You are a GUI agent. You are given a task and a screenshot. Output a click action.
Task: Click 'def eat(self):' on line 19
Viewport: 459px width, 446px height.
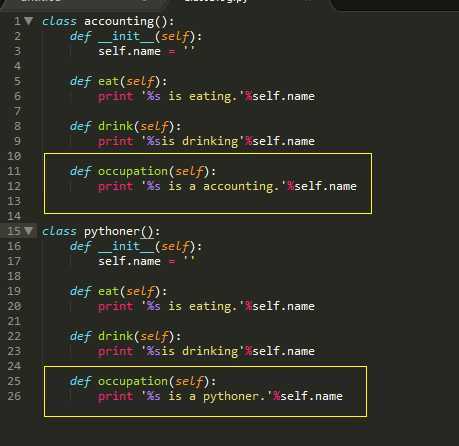tap(119, 291)
